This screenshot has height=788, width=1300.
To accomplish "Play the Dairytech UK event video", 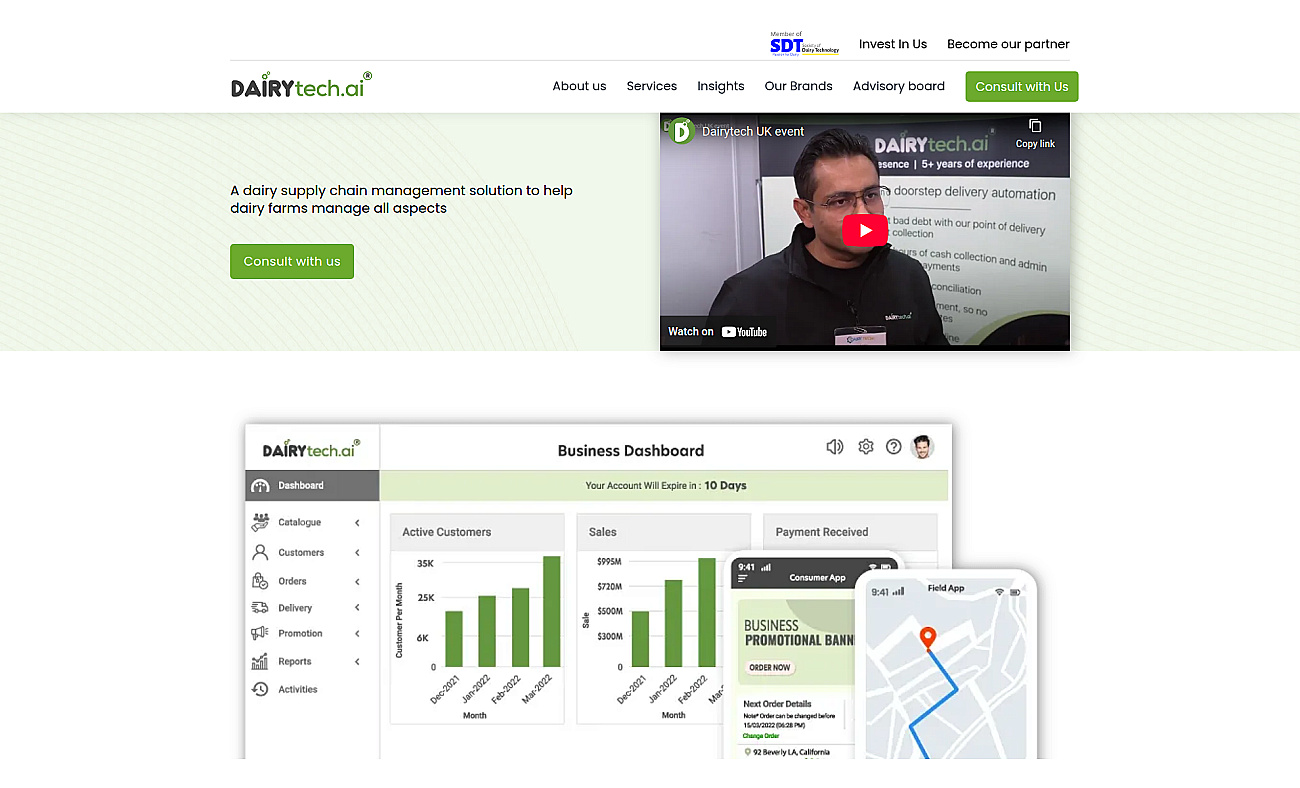I will [x=865, y=230].
